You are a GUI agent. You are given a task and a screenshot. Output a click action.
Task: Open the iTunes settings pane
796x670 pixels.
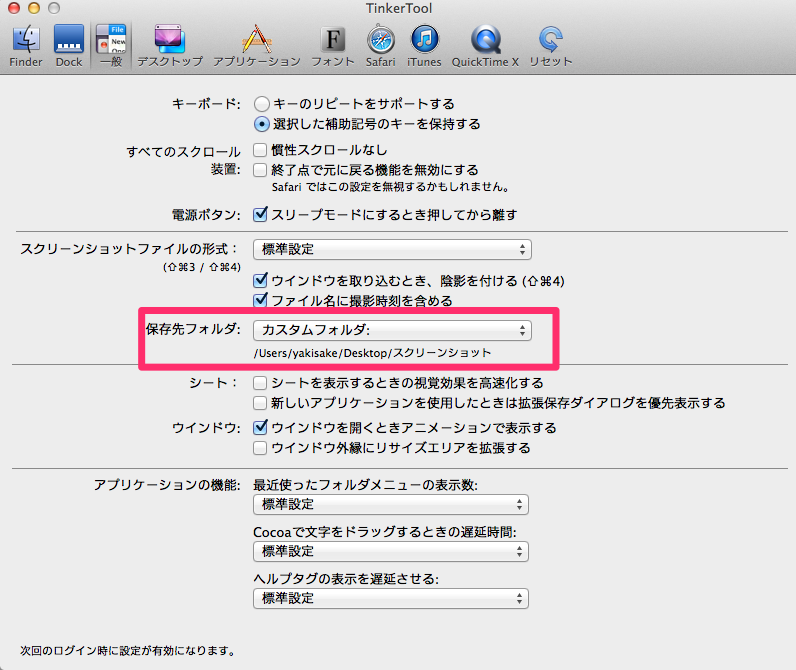click(x=424, y=46)
